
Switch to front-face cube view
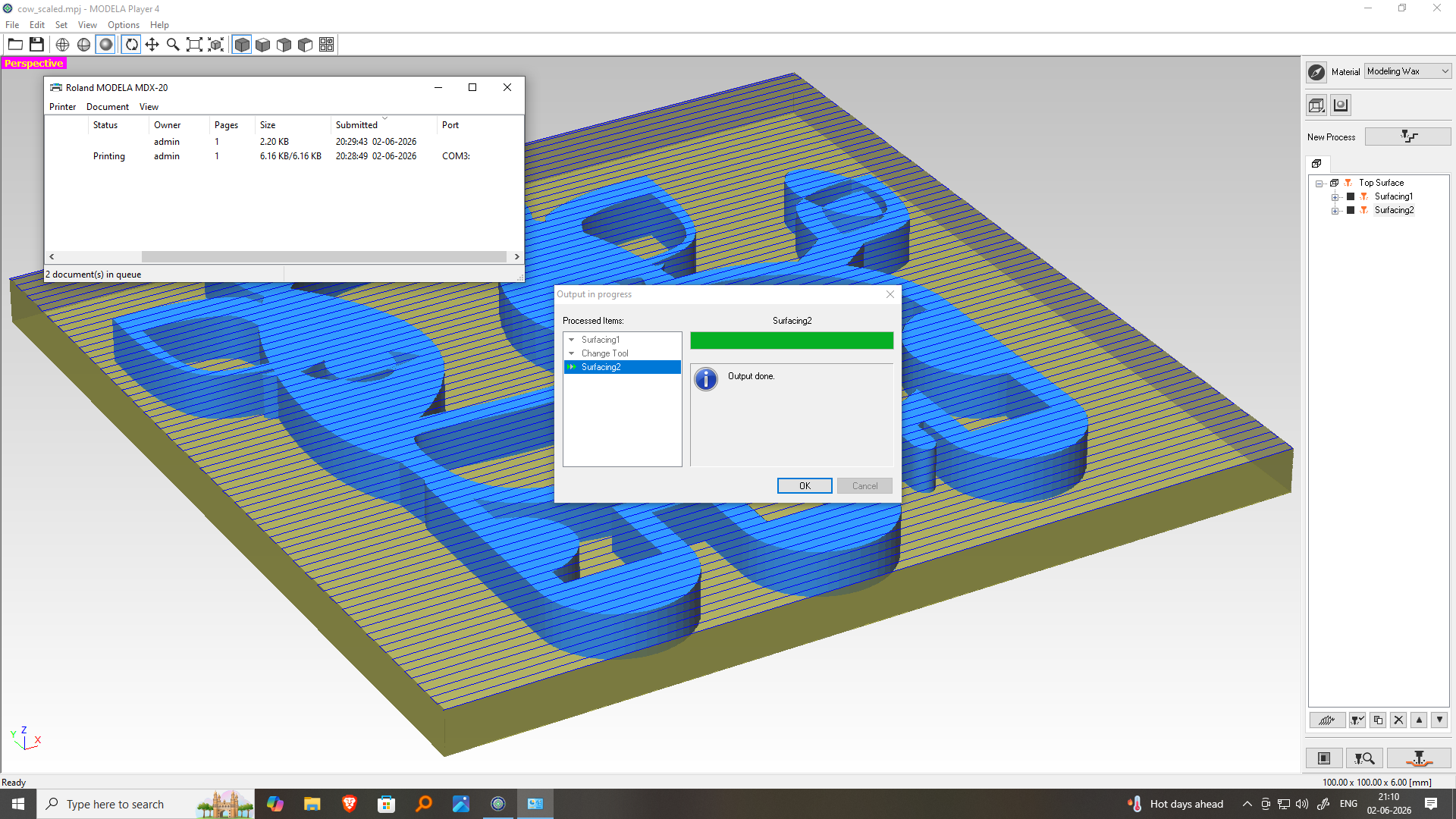284,45
